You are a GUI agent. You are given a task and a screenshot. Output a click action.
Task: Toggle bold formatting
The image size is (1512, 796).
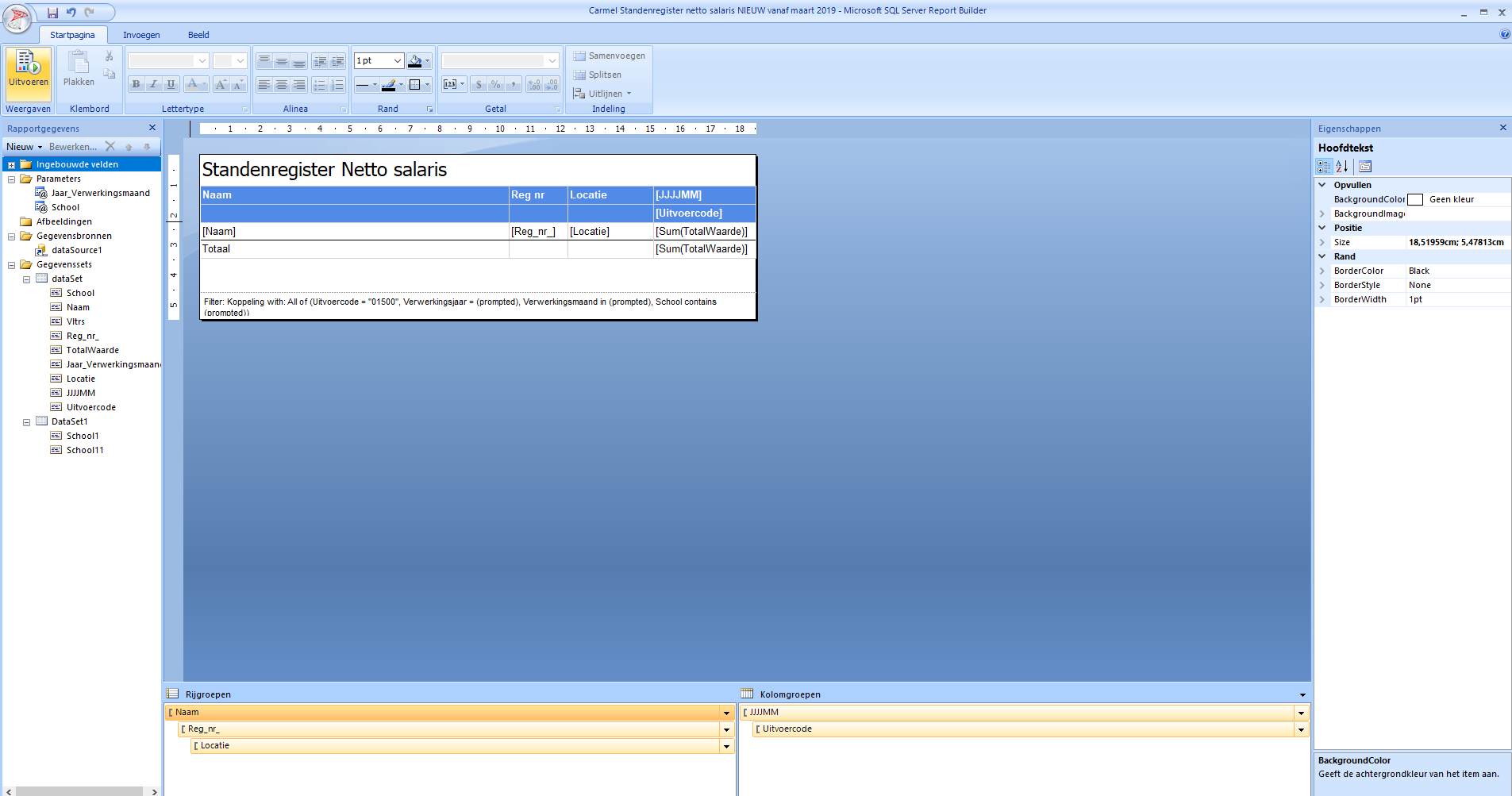click(137, 84)
